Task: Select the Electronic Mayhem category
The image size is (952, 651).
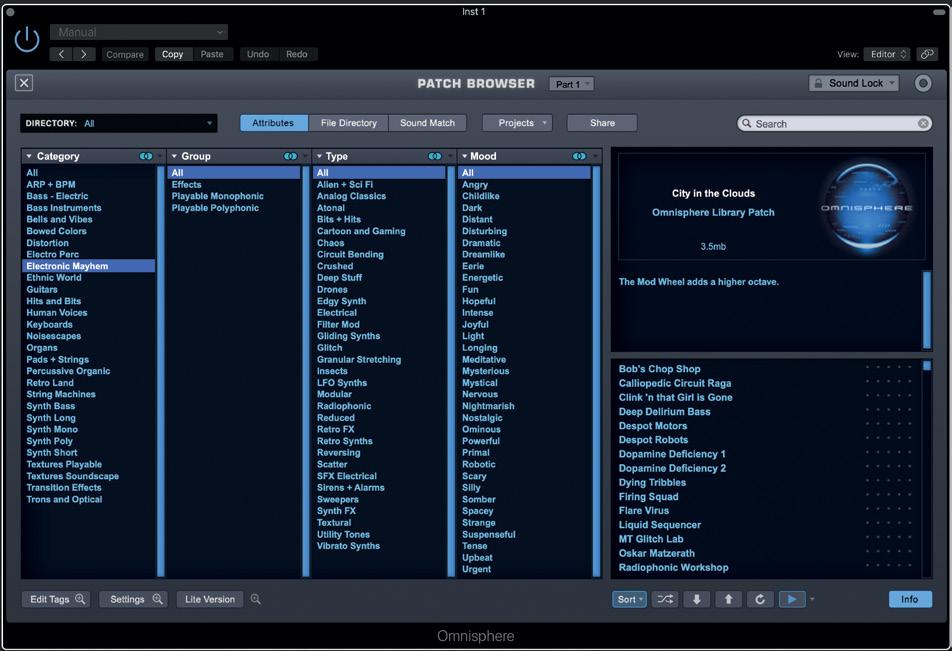Action: pyautogui.click(x=89, y=266)
